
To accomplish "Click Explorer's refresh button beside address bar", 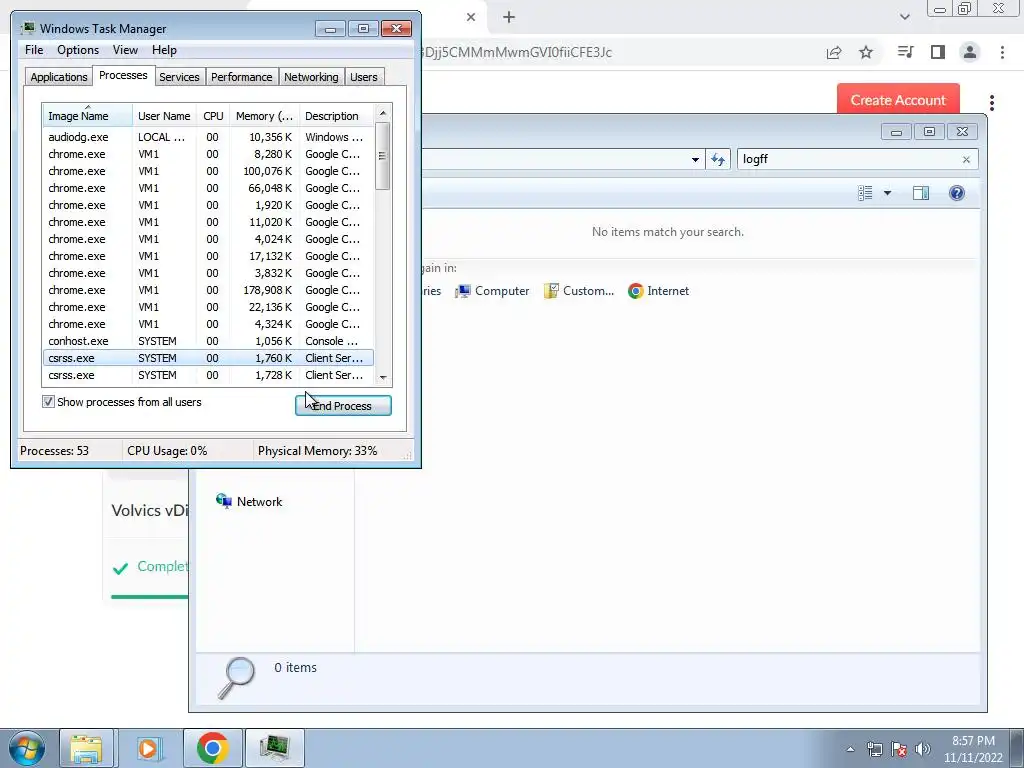I will tap(718, 159).
